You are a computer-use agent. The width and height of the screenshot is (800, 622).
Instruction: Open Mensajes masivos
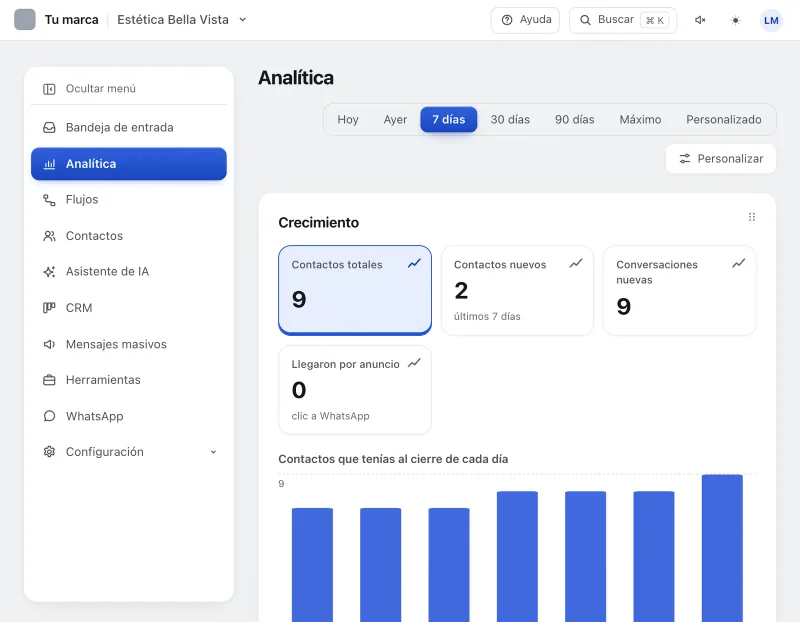tap(129, 344)
